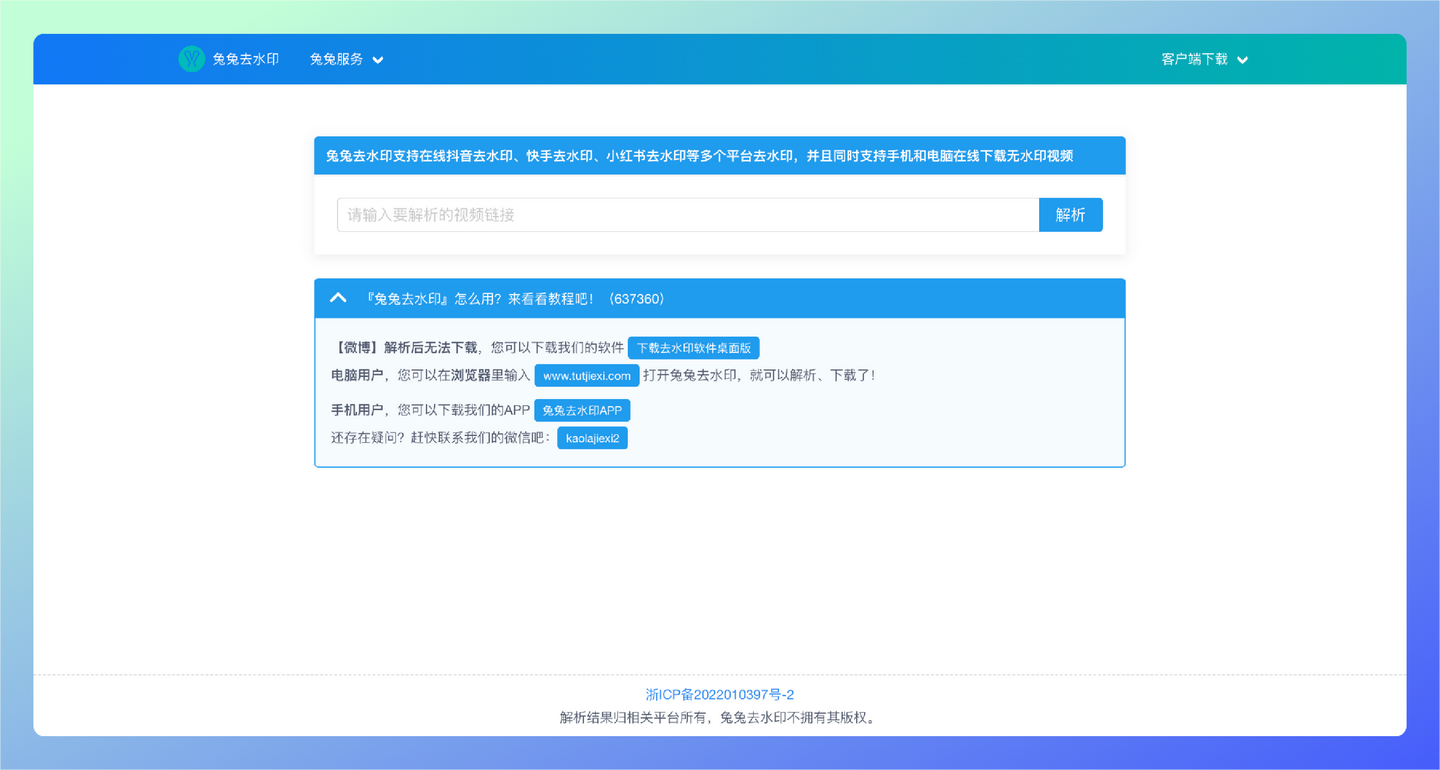Click the kaolajiexi2 WeChat button
The image size is (1440, 770).
pos(592,438)
